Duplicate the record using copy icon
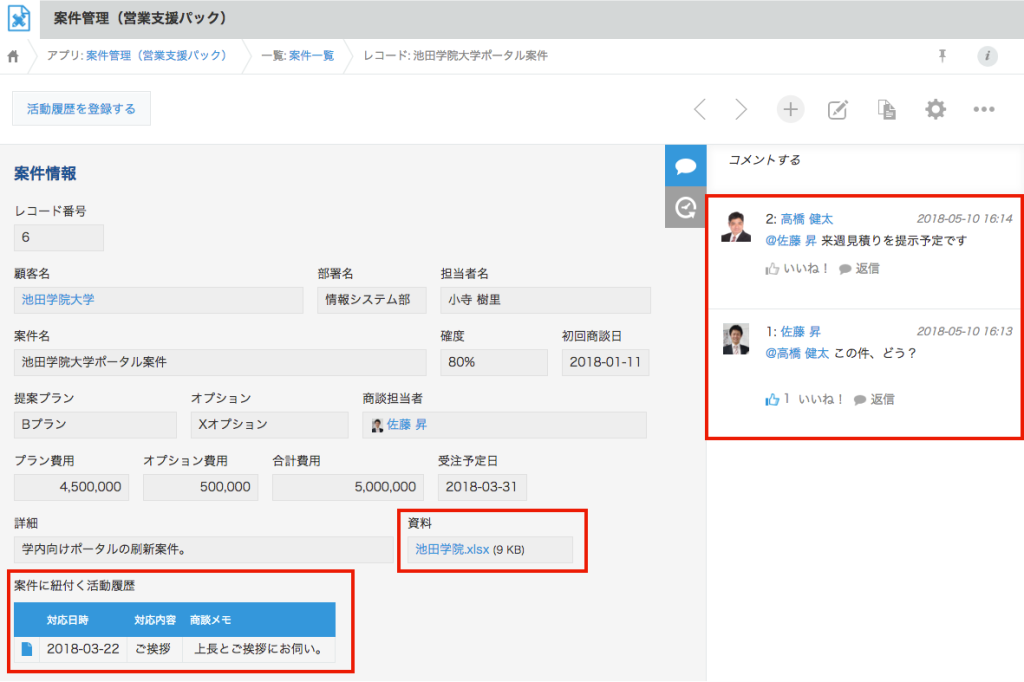This screenshot has width=1024, height=682. [886, 109]
